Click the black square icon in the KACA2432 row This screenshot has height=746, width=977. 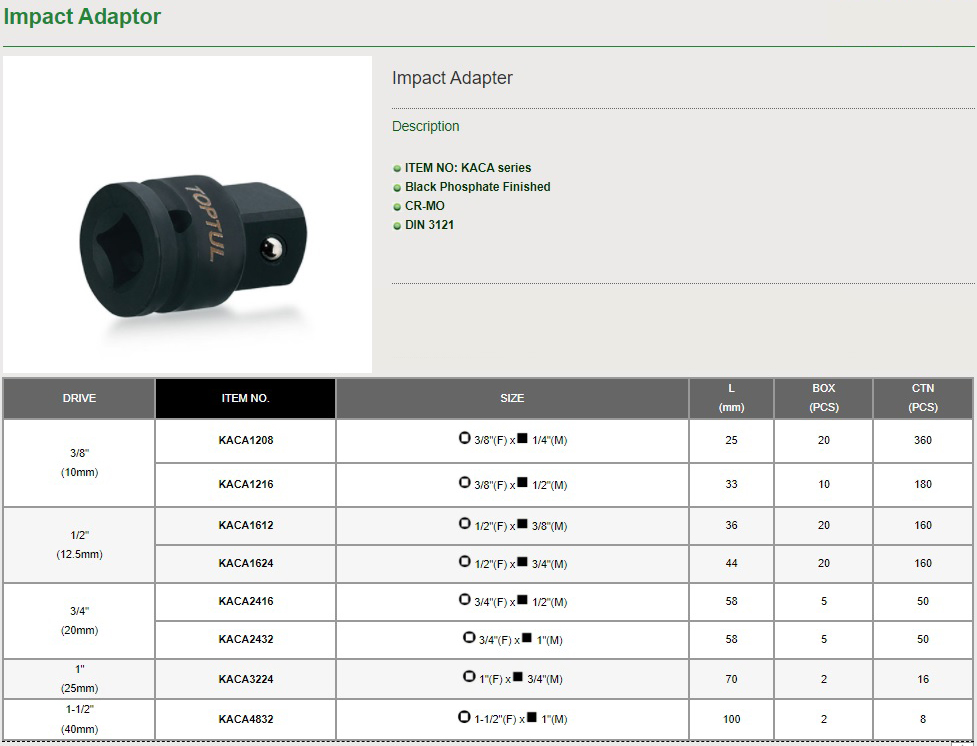tap(526, 637)
